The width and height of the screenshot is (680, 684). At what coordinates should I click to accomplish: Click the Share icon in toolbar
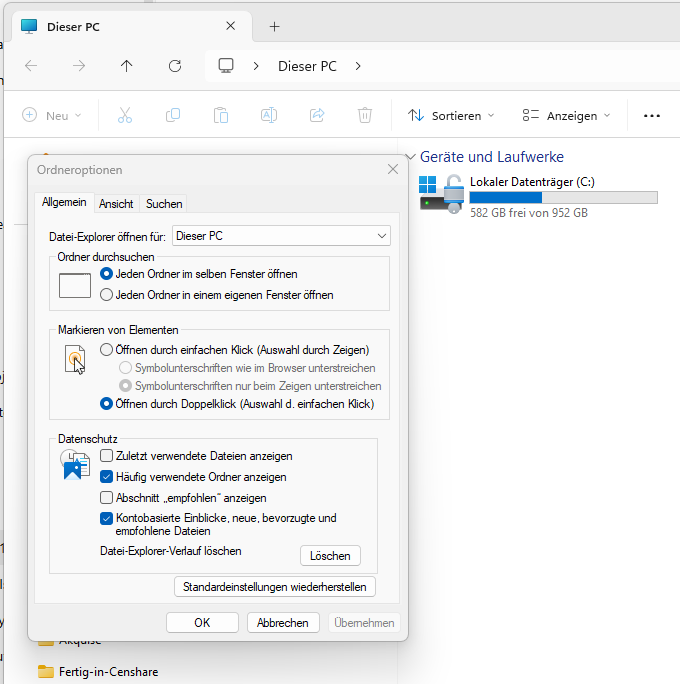(x=317, y=115)
